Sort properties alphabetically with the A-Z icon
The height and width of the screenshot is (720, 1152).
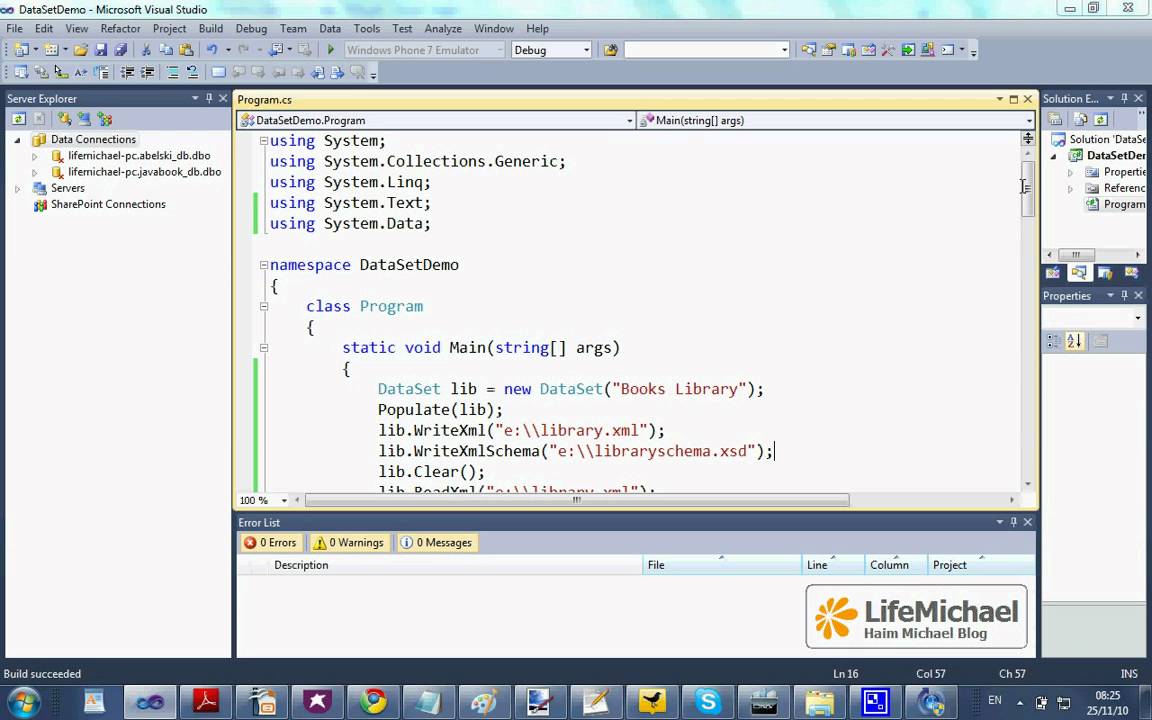pos(1074,341)
